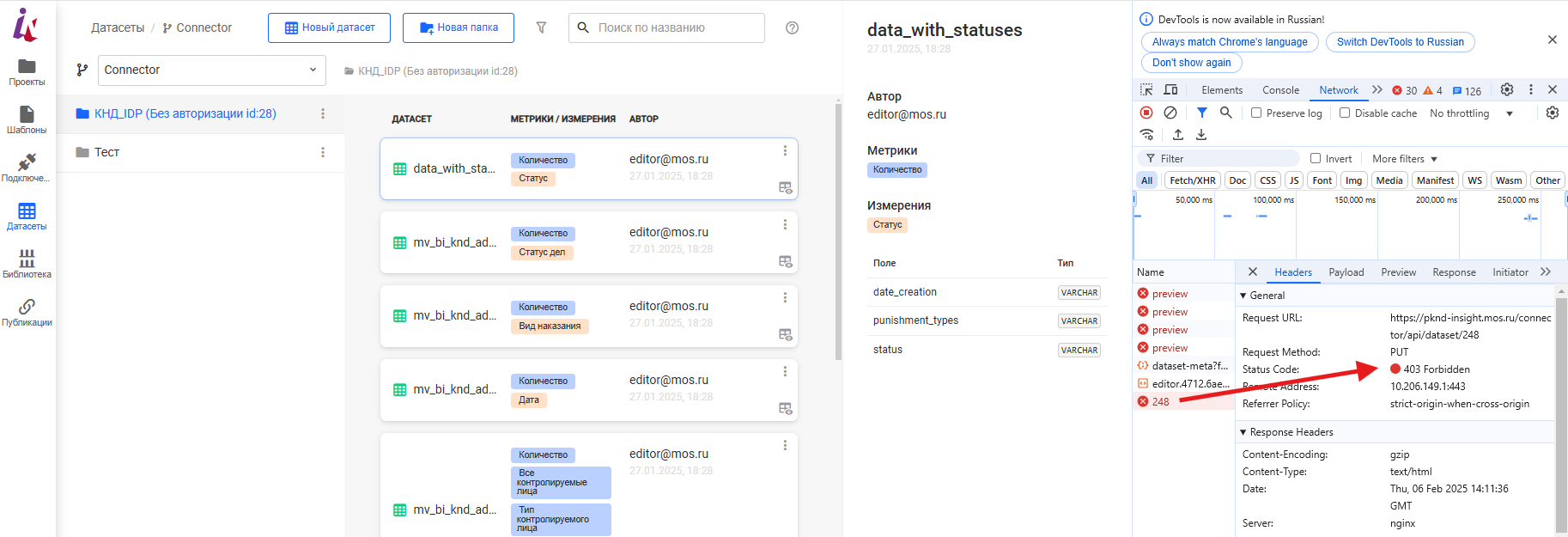Click the filter funnel icon beside Новая папка
This screenshot has width=1568, height=537.
pyautogui.click(x=541, y=27)
